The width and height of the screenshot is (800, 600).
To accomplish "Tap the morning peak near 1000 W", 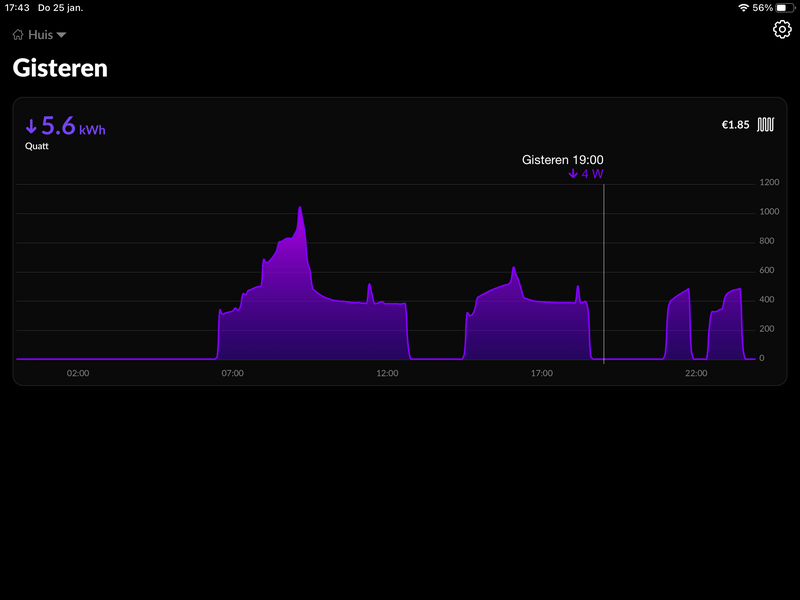I will click(x=300, y=209).
